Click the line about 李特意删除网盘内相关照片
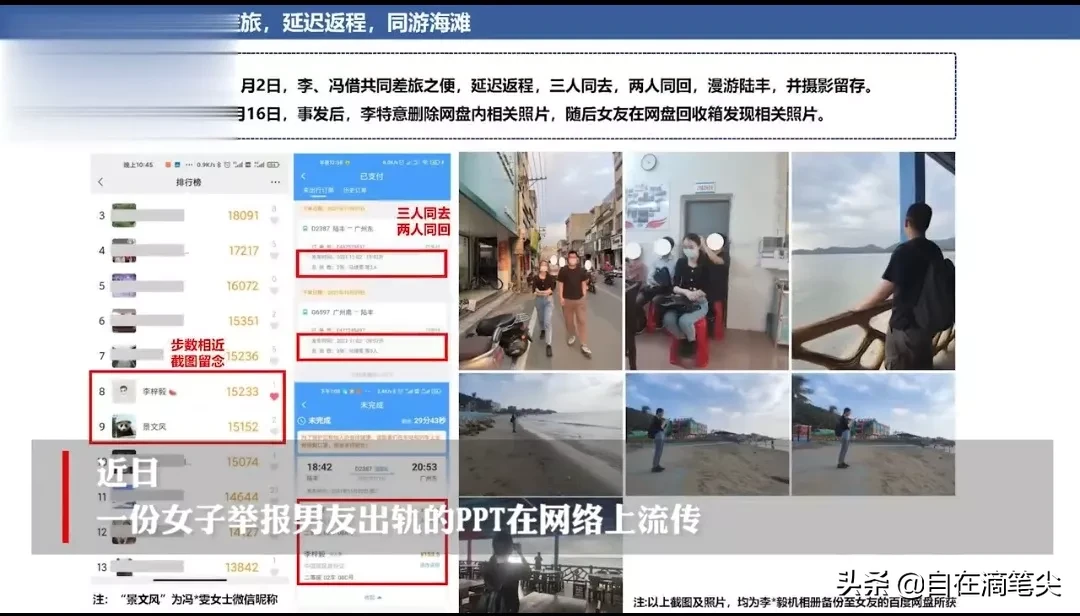 (530, 114)
